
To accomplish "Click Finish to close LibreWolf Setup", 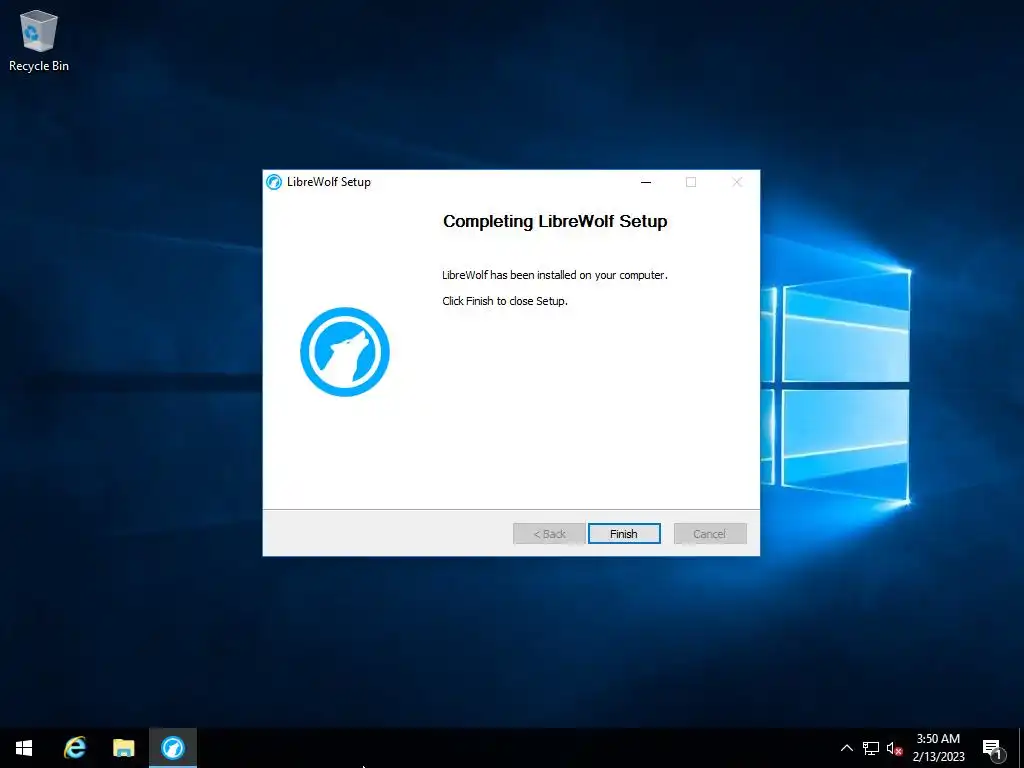I will (624, 534).
